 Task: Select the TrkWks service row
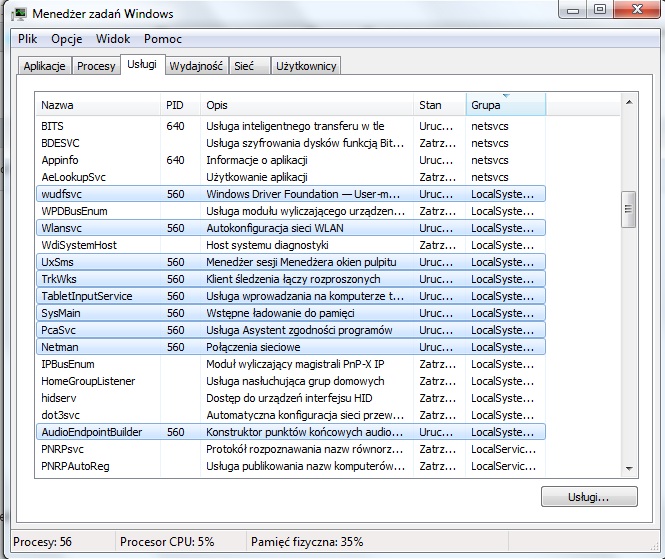(x=291, y=279)
